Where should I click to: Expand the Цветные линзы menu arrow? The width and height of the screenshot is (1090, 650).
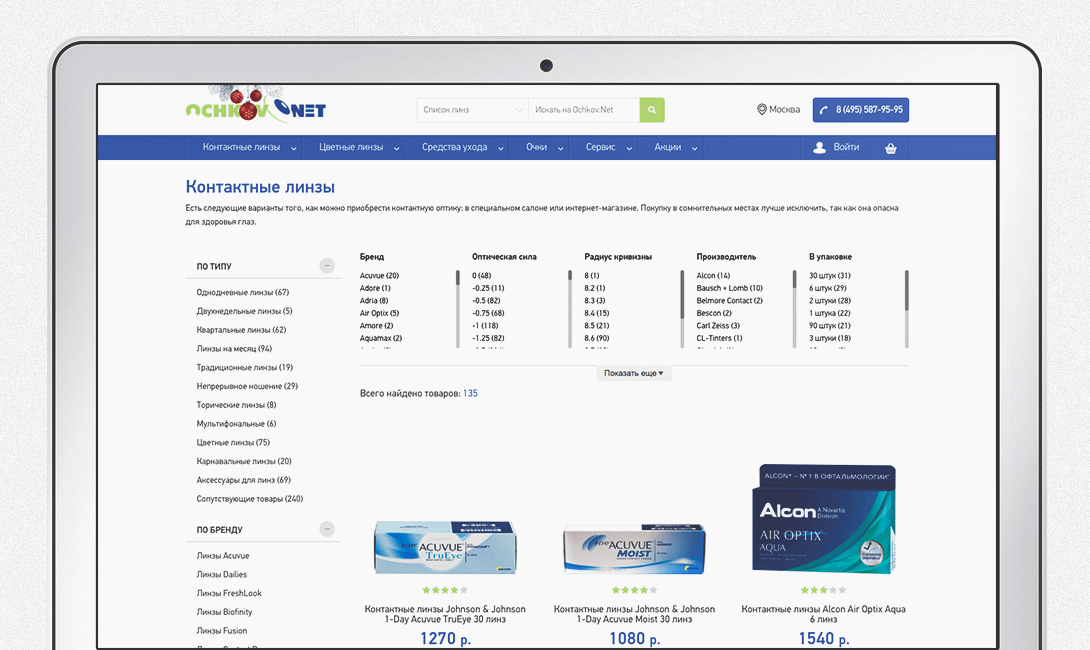pyautogui.click(x=396, y=148)
